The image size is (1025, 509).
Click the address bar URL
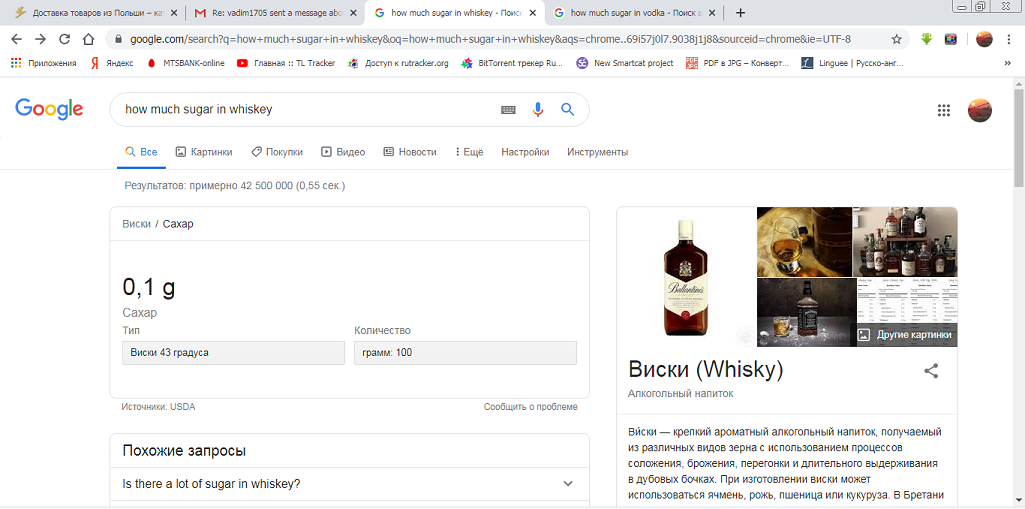490,39
